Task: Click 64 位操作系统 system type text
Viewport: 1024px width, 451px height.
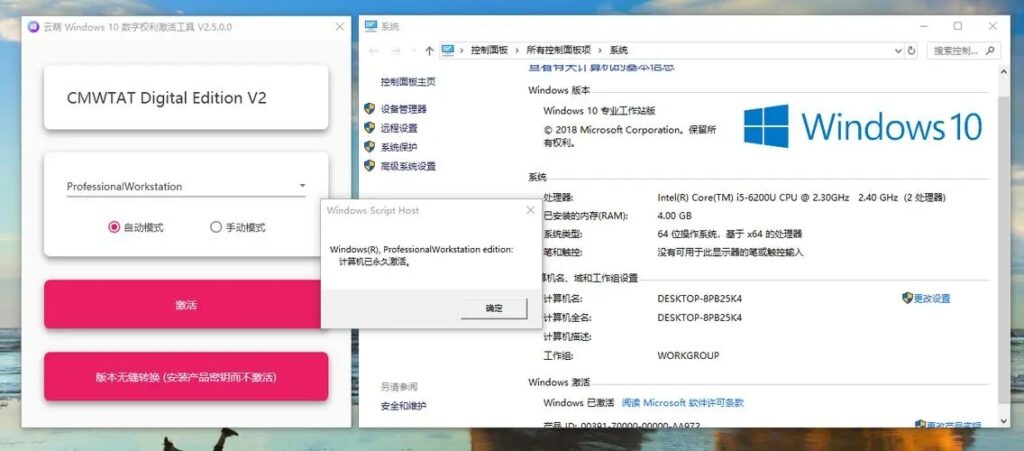Action: [x=729, y=234]
